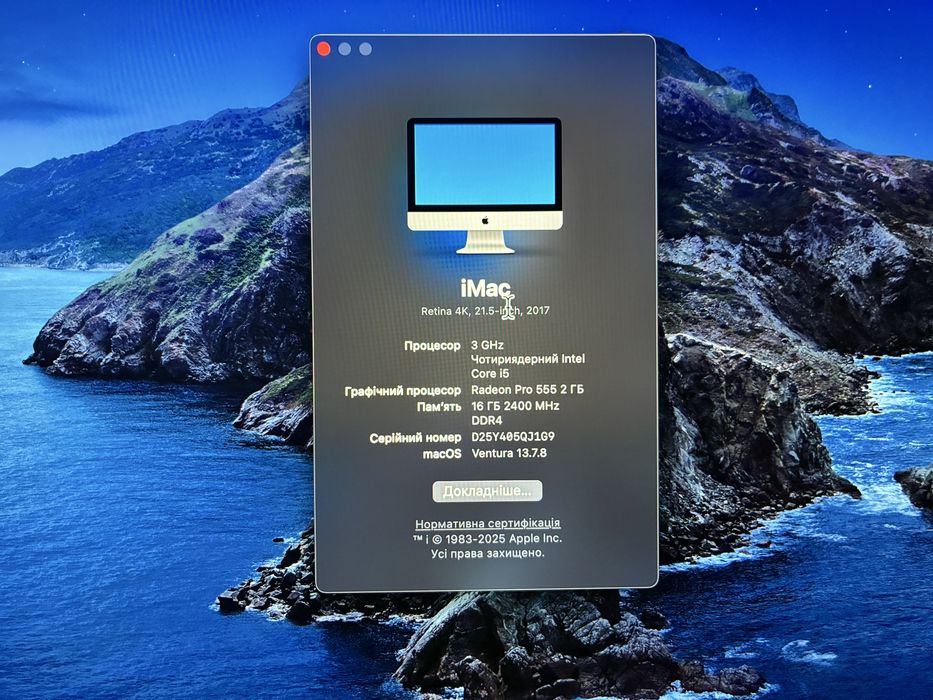Viewport: 933px width, 700px height.
Task: Click the macOS label
Action: click(x=442, y=454)
